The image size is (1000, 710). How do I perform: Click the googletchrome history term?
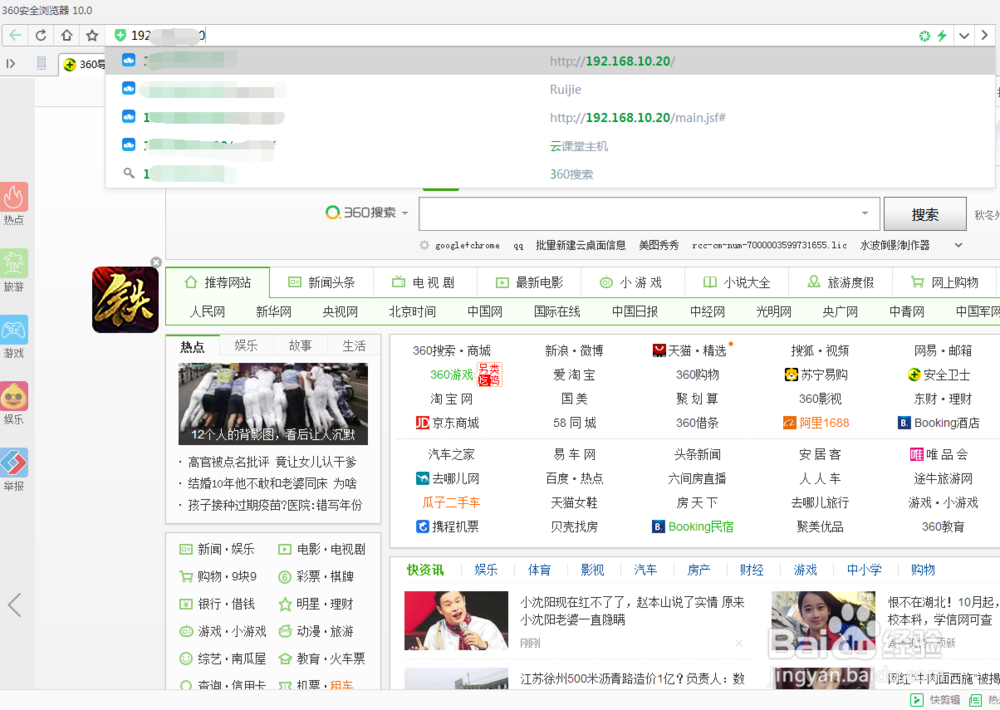click(467, 246)
